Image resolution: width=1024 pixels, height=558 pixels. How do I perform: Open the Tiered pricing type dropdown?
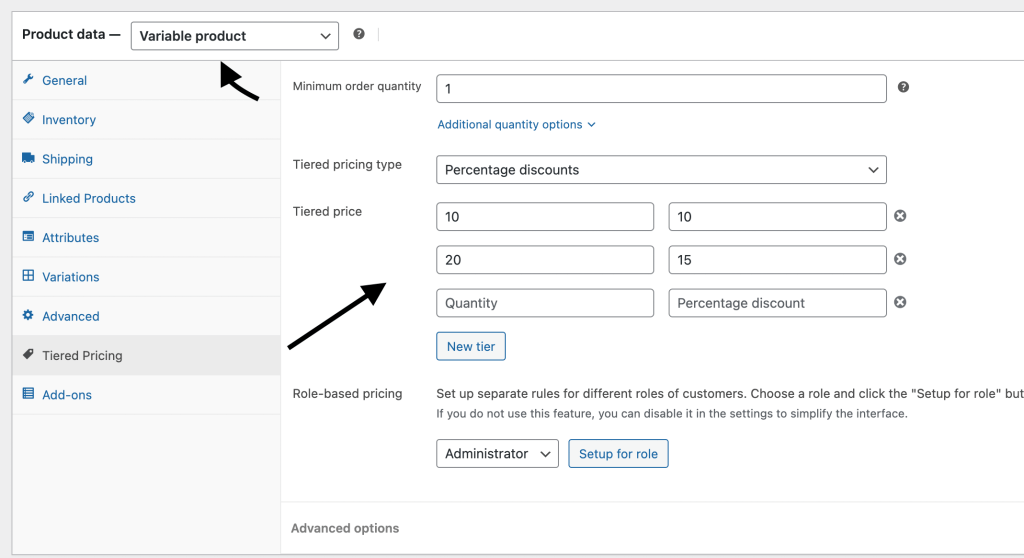click(x=661, y=170)
